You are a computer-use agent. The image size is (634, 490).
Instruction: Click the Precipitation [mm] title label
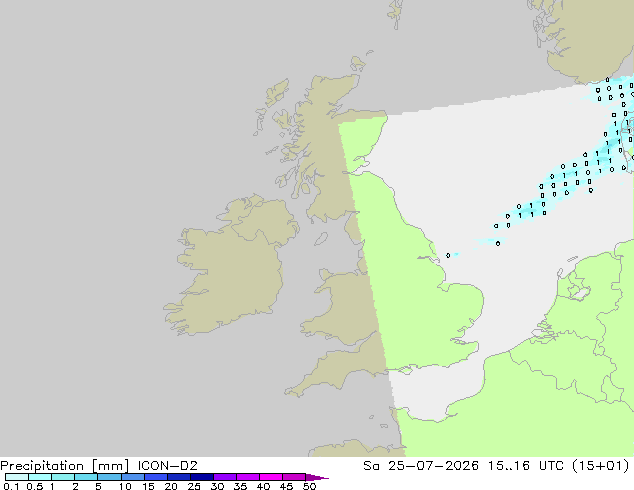65,466
